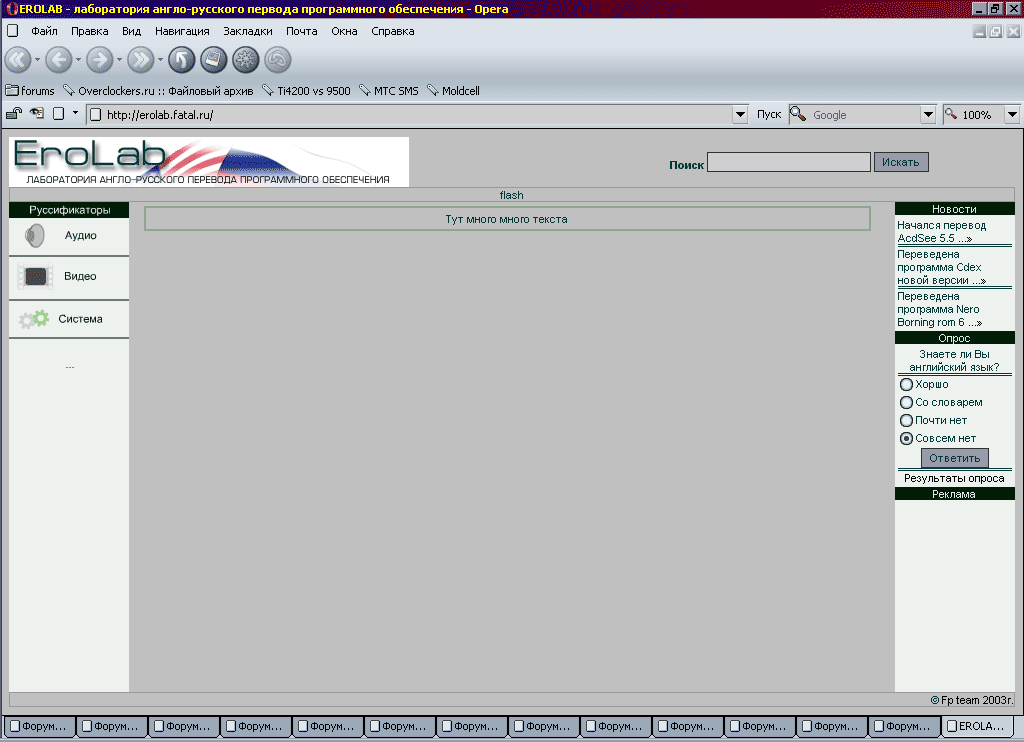Click the dark curved-arrow toolbar button
Viewport: 1024px width, 742px height.
coord(182,60)
